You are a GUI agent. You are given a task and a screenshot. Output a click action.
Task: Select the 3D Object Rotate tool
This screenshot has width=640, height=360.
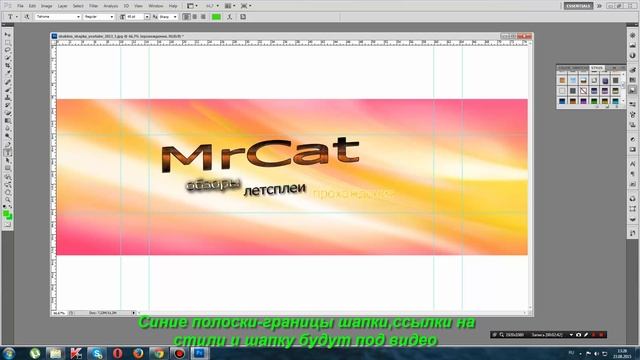pyautogui.click(x=8, y=177)
